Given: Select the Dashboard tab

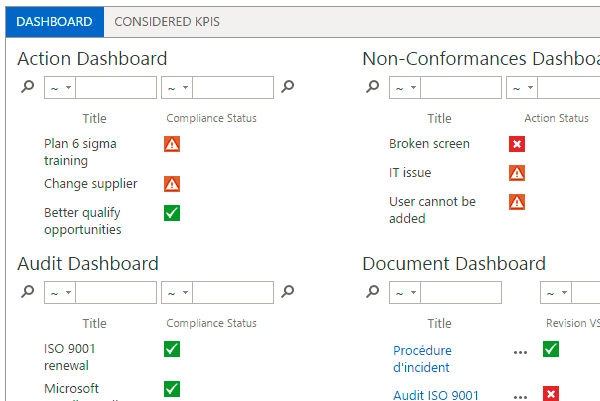Looking at the screenshot, I should (54, 22).
